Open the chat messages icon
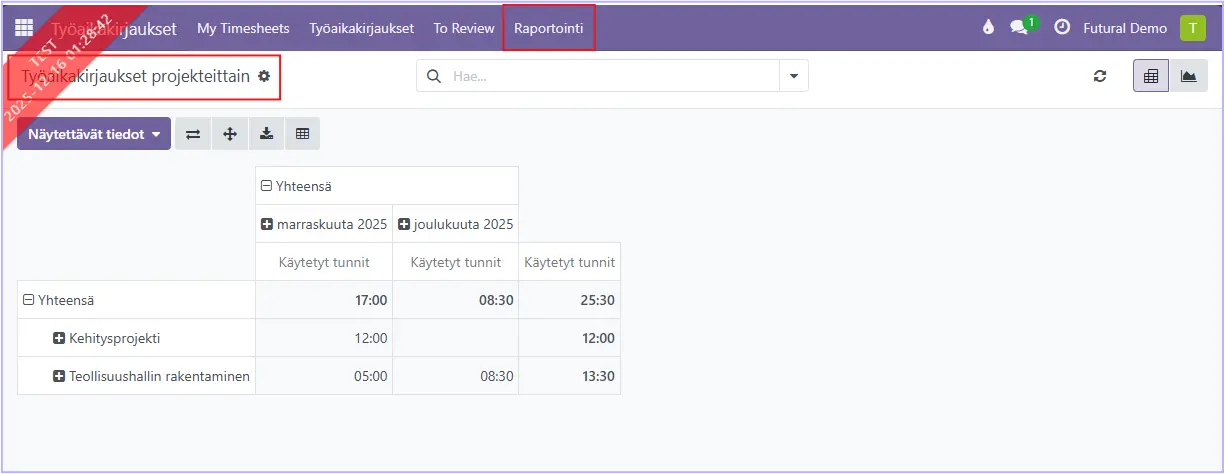 coord(1019,28)
